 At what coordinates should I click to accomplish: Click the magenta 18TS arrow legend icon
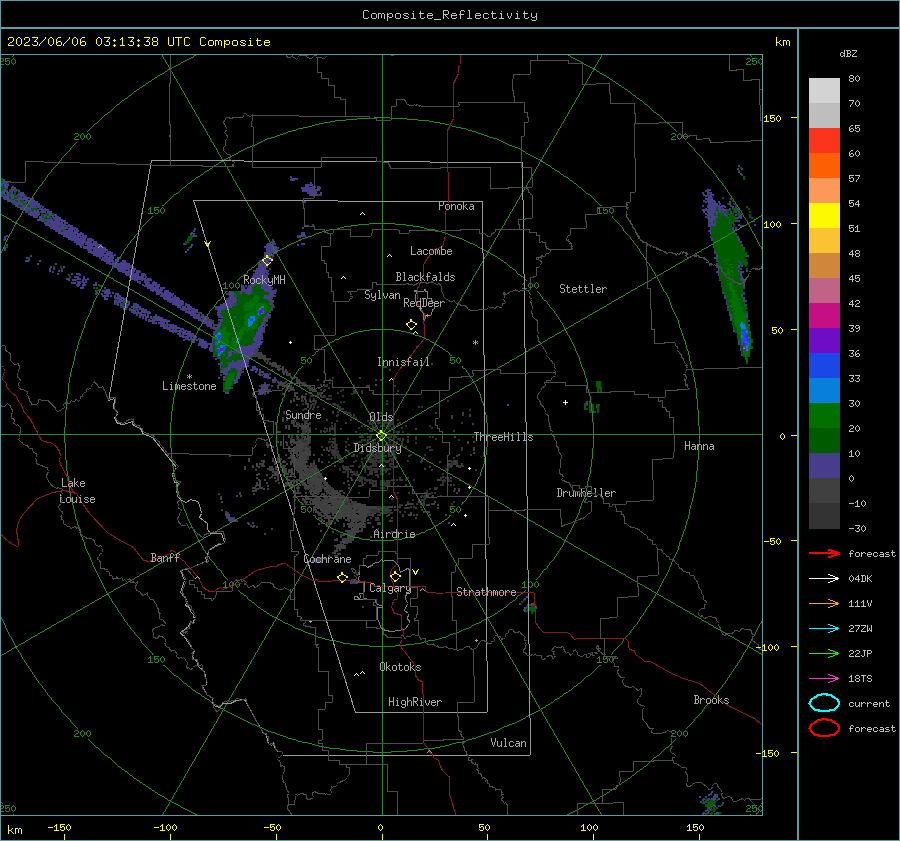pyautogui.click(x=824, y=679)
